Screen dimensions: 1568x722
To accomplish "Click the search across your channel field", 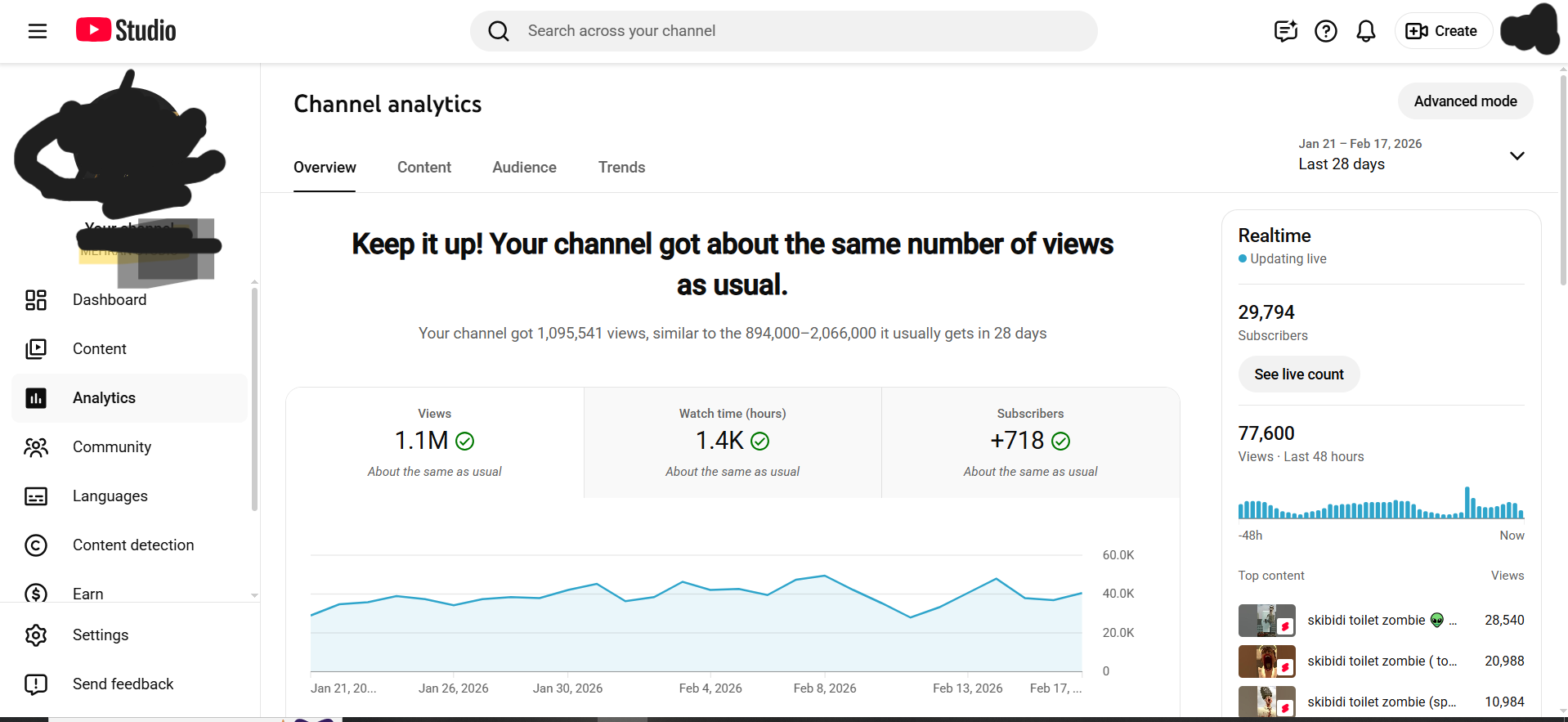I will click(783, 31).
